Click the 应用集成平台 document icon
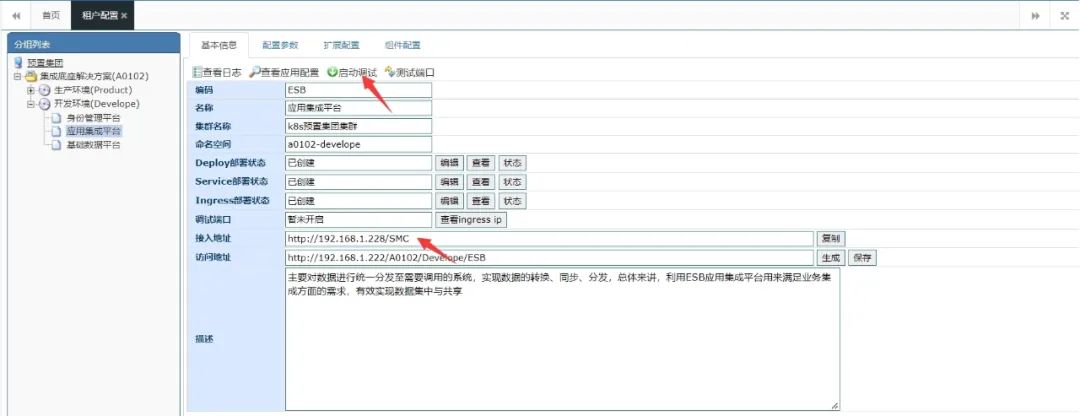 (x=56, y=131)
